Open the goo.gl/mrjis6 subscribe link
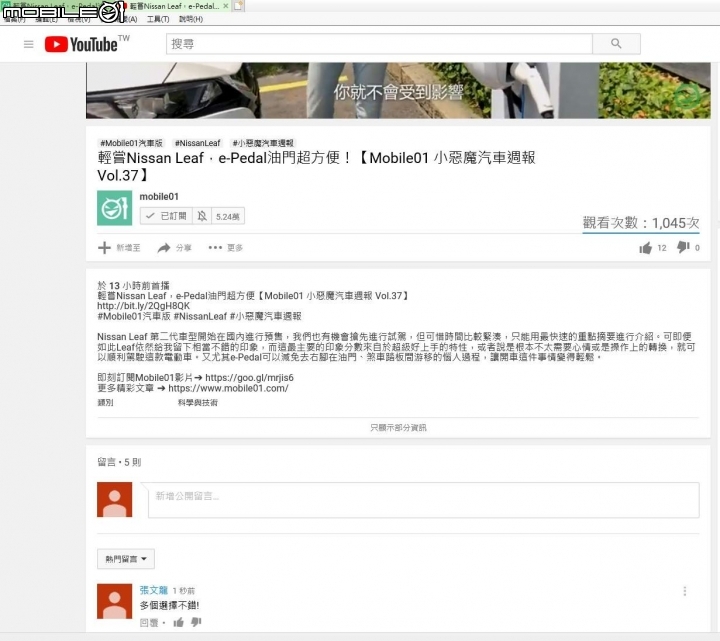Image resolution: width=720 pixels, height=641 pixels. [249, 377]
